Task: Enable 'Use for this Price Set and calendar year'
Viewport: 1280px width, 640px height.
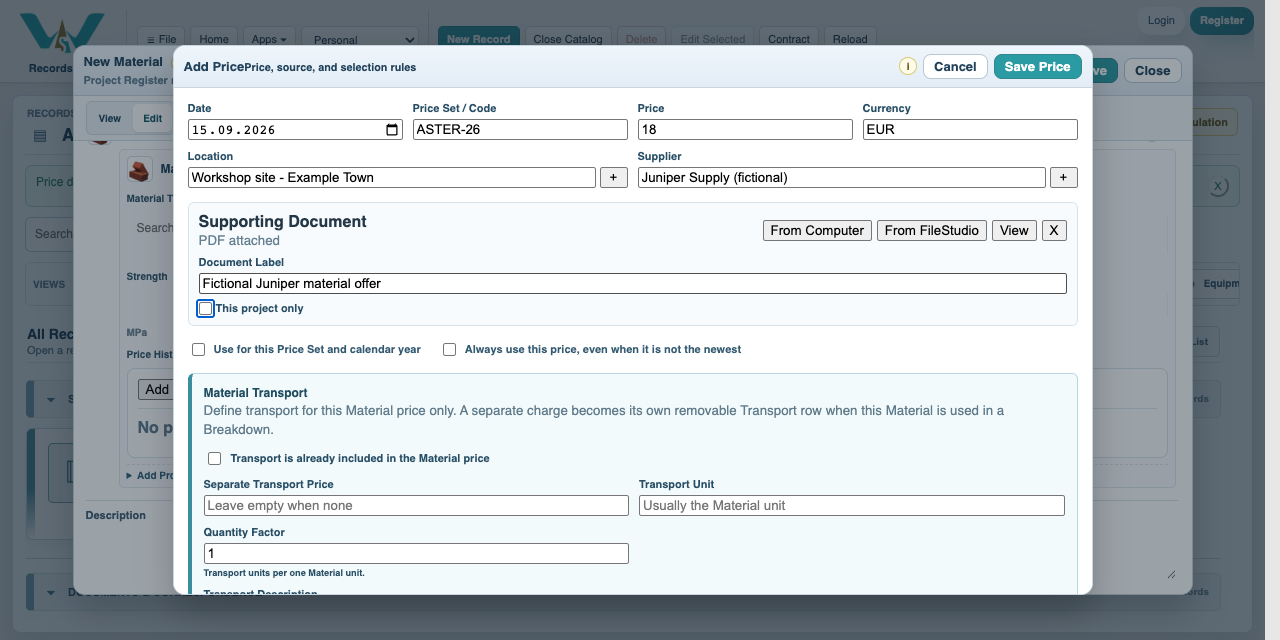Action: click(198, 350)
